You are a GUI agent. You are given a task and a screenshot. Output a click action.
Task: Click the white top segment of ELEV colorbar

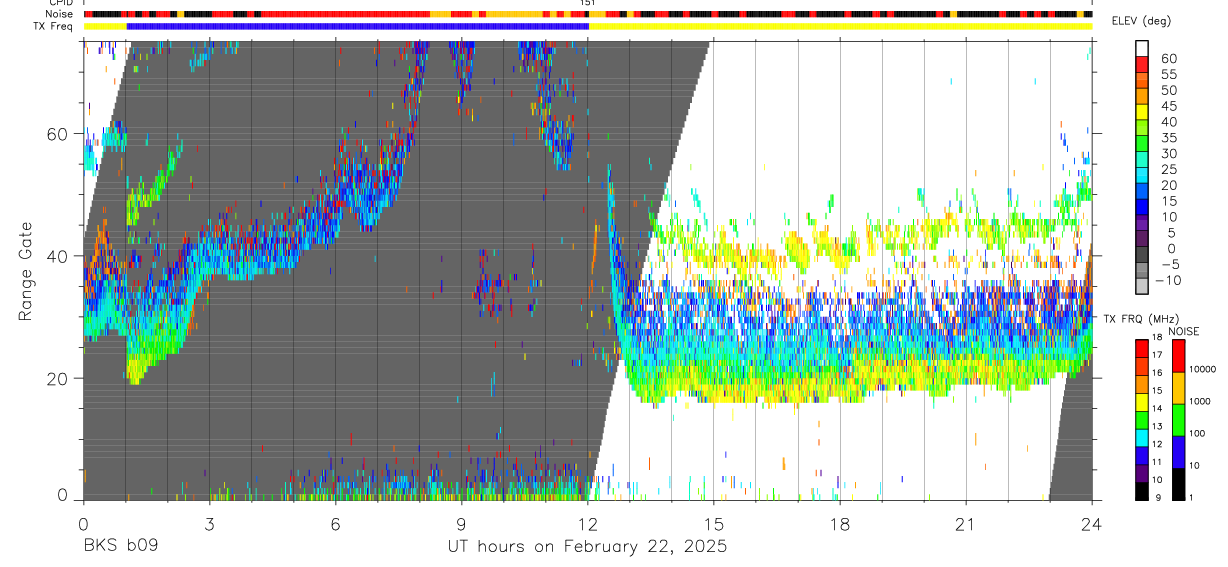(1142, 49)
